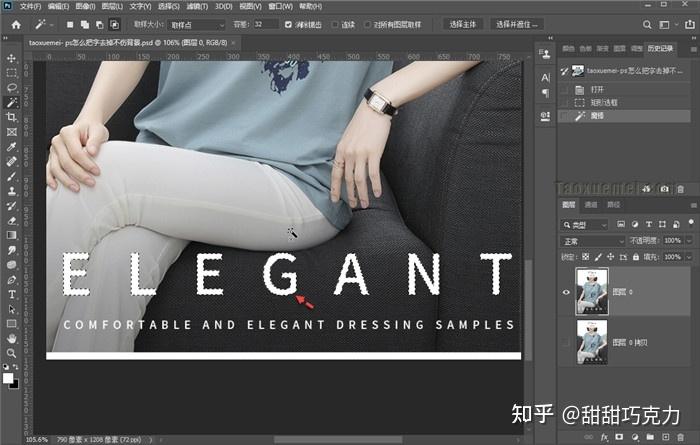The width and height of the screenshot is (700, 445).
Task: Switch to the History panel tab
Action: coord(660,48)
